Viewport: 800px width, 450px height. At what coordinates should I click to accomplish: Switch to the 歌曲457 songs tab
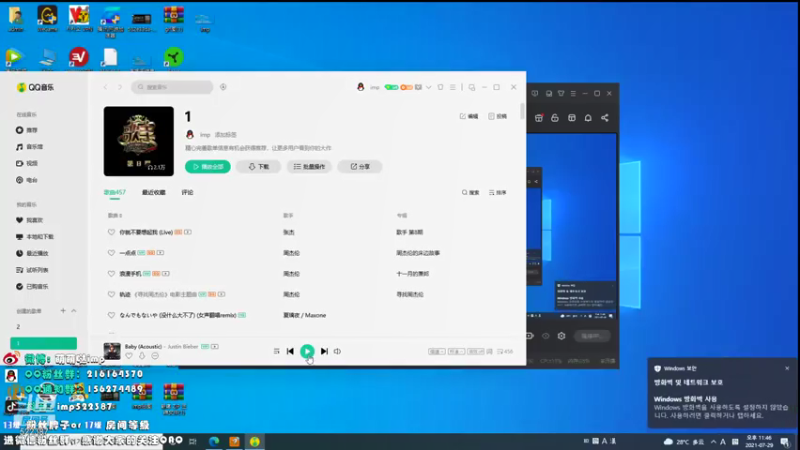(114, 193)
